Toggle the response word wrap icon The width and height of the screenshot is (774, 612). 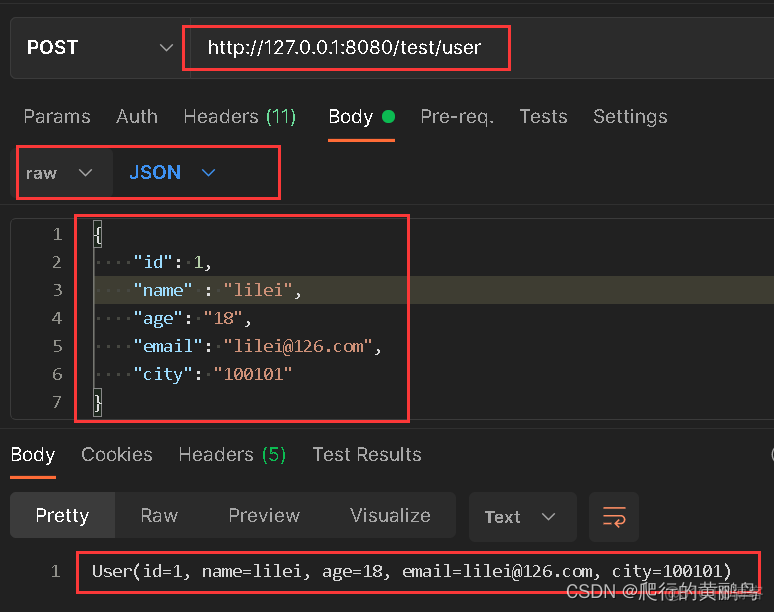pyautogui.click(x=613, y=517)
